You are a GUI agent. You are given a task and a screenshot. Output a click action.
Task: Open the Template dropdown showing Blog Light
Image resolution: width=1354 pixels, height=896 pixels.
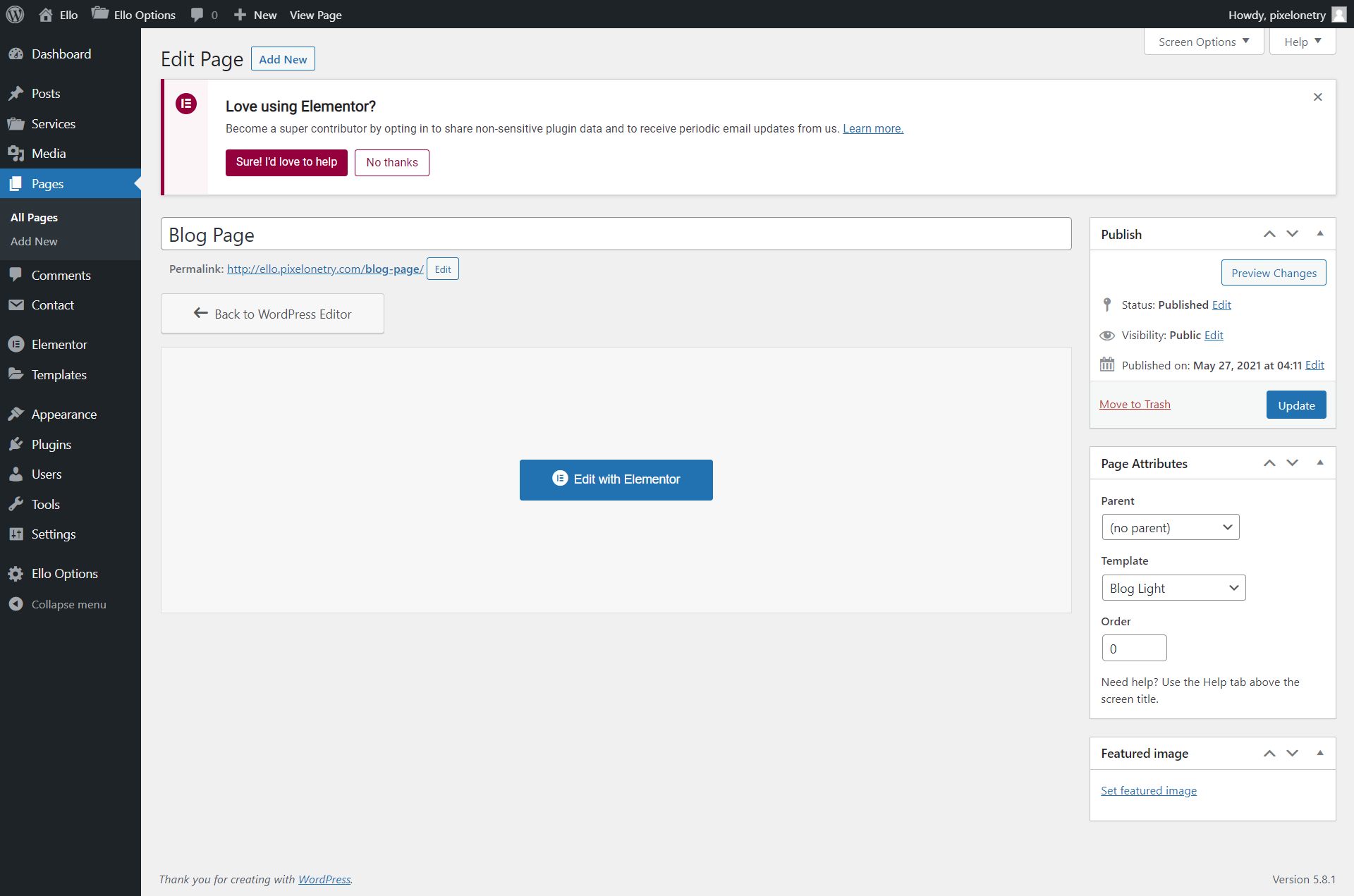coord(1173,588)
